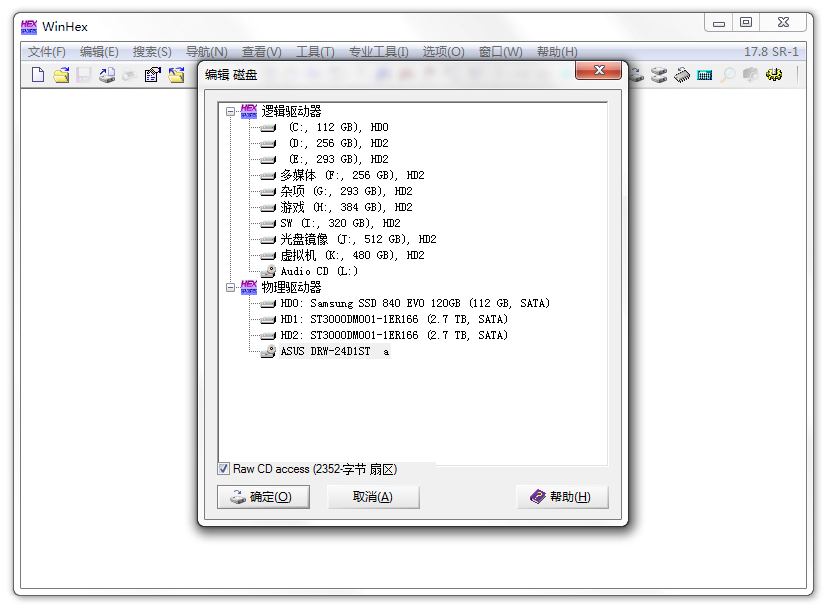Select 杂项 (G:, 293 GB) drive
Screen dimensions: 832x615
tap(346, 191)
